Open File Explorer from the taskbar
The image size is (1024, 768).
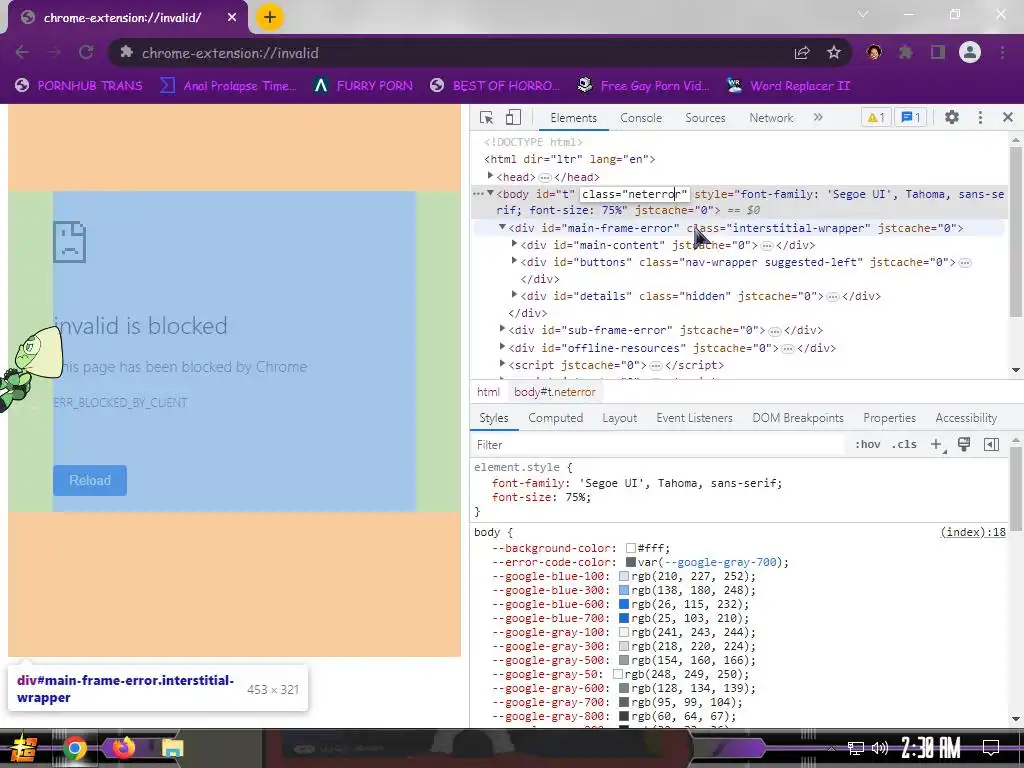pyautogui.click(x=172, y=748)
